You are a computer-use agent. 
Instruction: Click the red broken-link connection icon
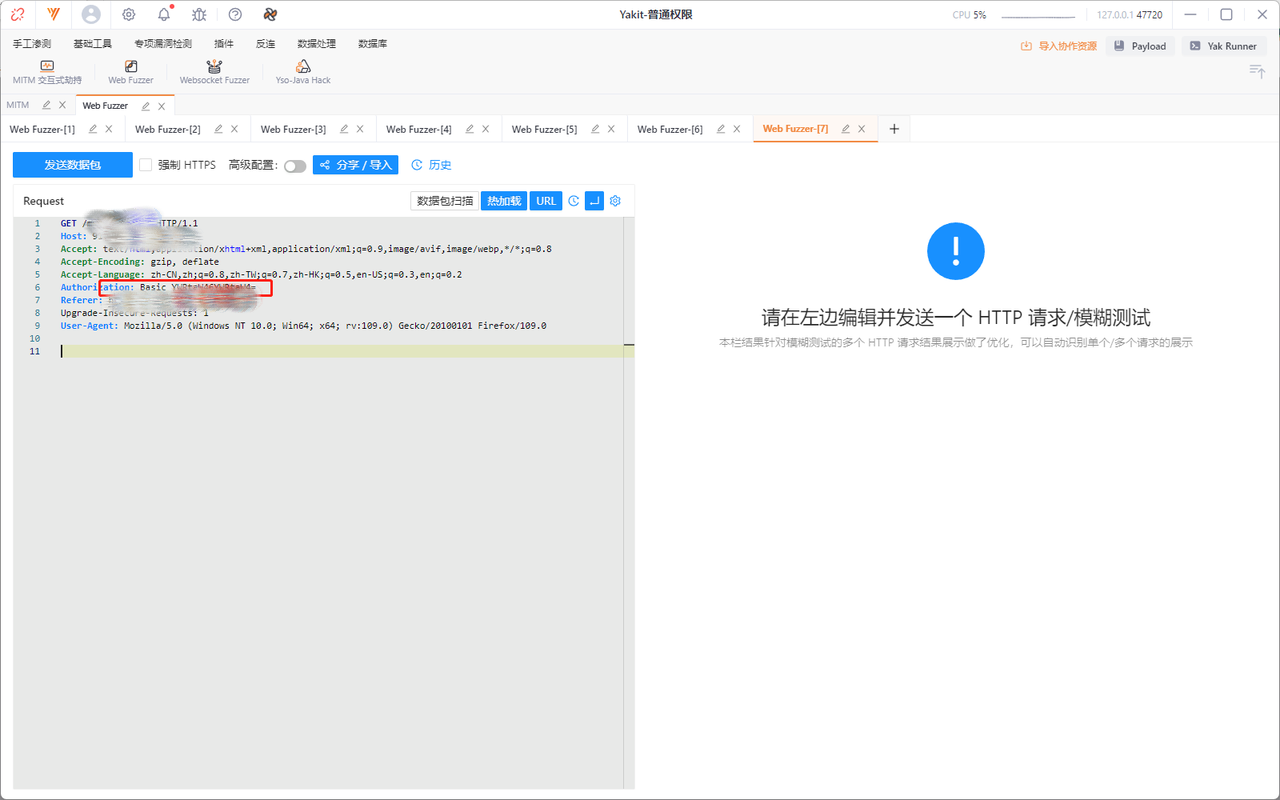pos(18,15)
